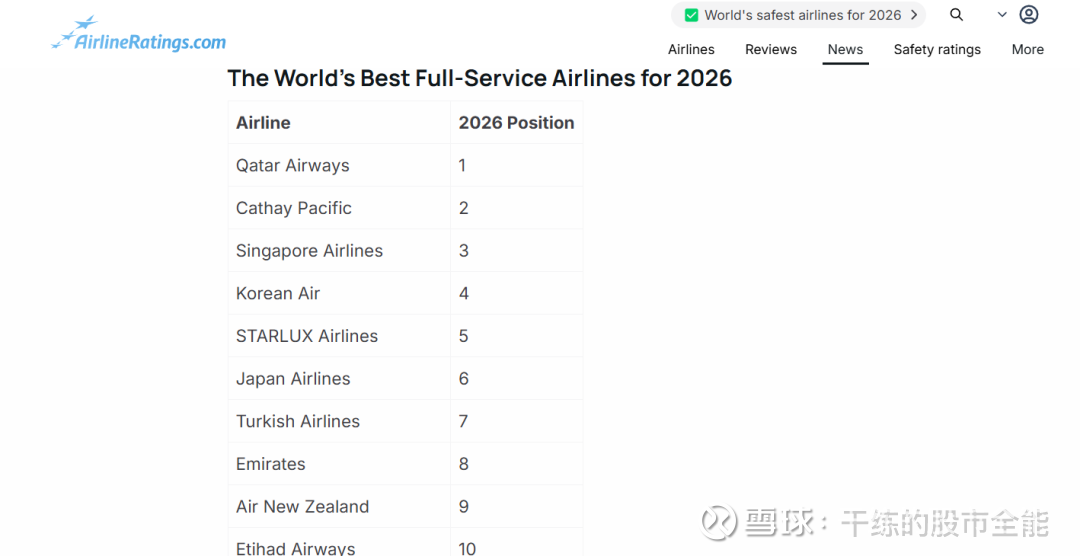Click the AirlineRatings.com logo
The image size is (1080, 556).
click(139, 36)
